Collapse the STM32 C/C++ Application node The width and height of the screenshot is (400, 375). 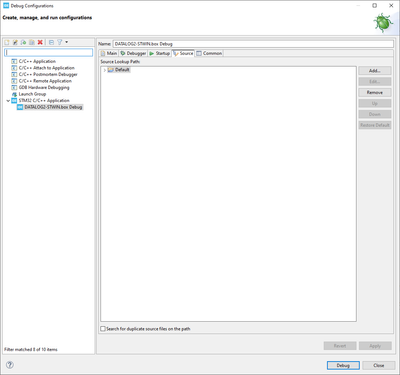point(8,101)
